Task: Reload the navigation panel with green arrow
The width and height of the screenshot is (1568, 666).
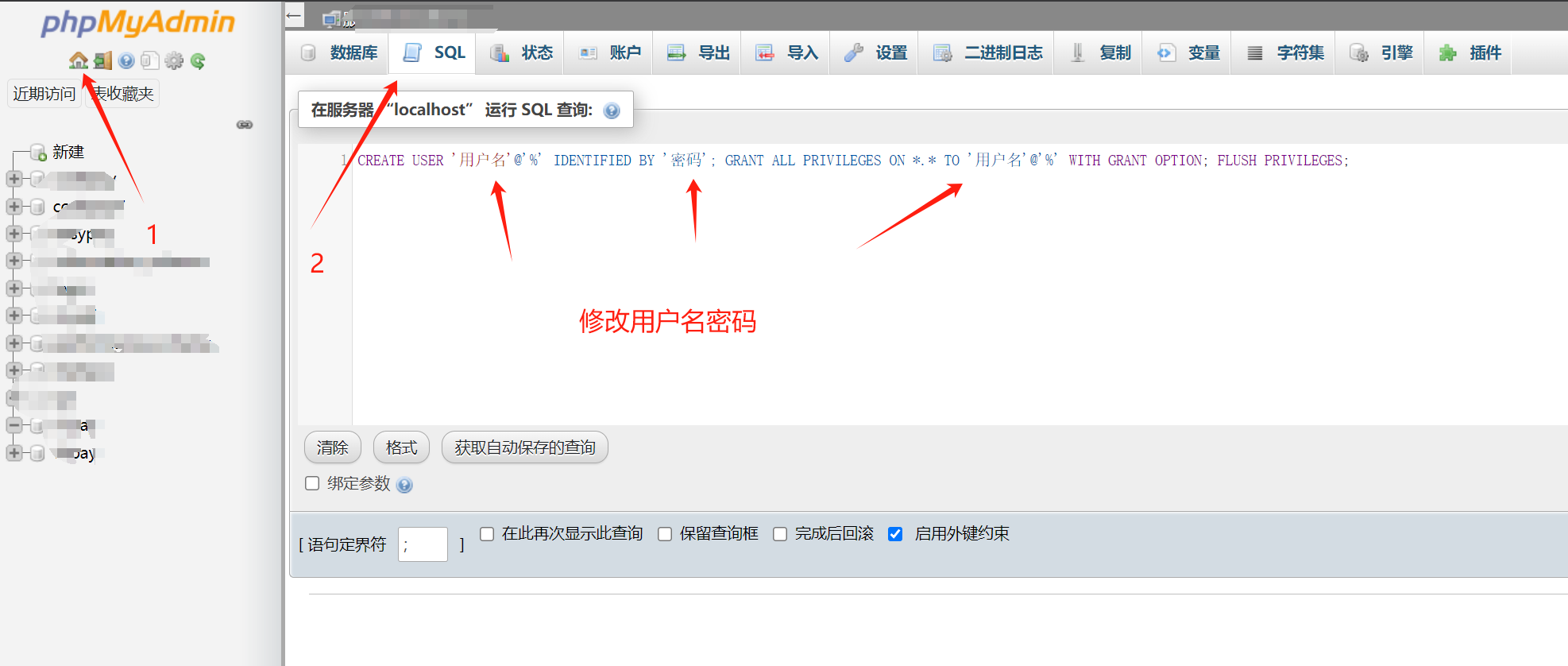Action: (198, 60)
